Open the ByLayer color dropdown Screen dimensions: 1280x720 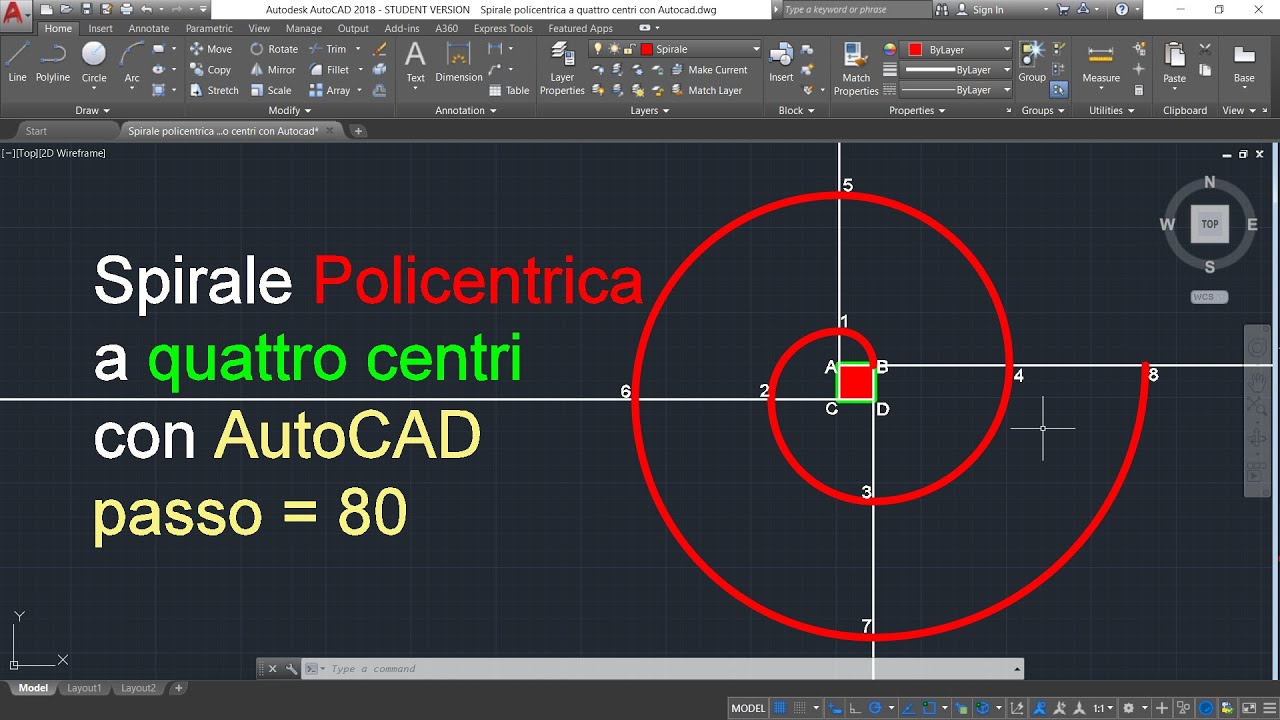[1007, 49]
